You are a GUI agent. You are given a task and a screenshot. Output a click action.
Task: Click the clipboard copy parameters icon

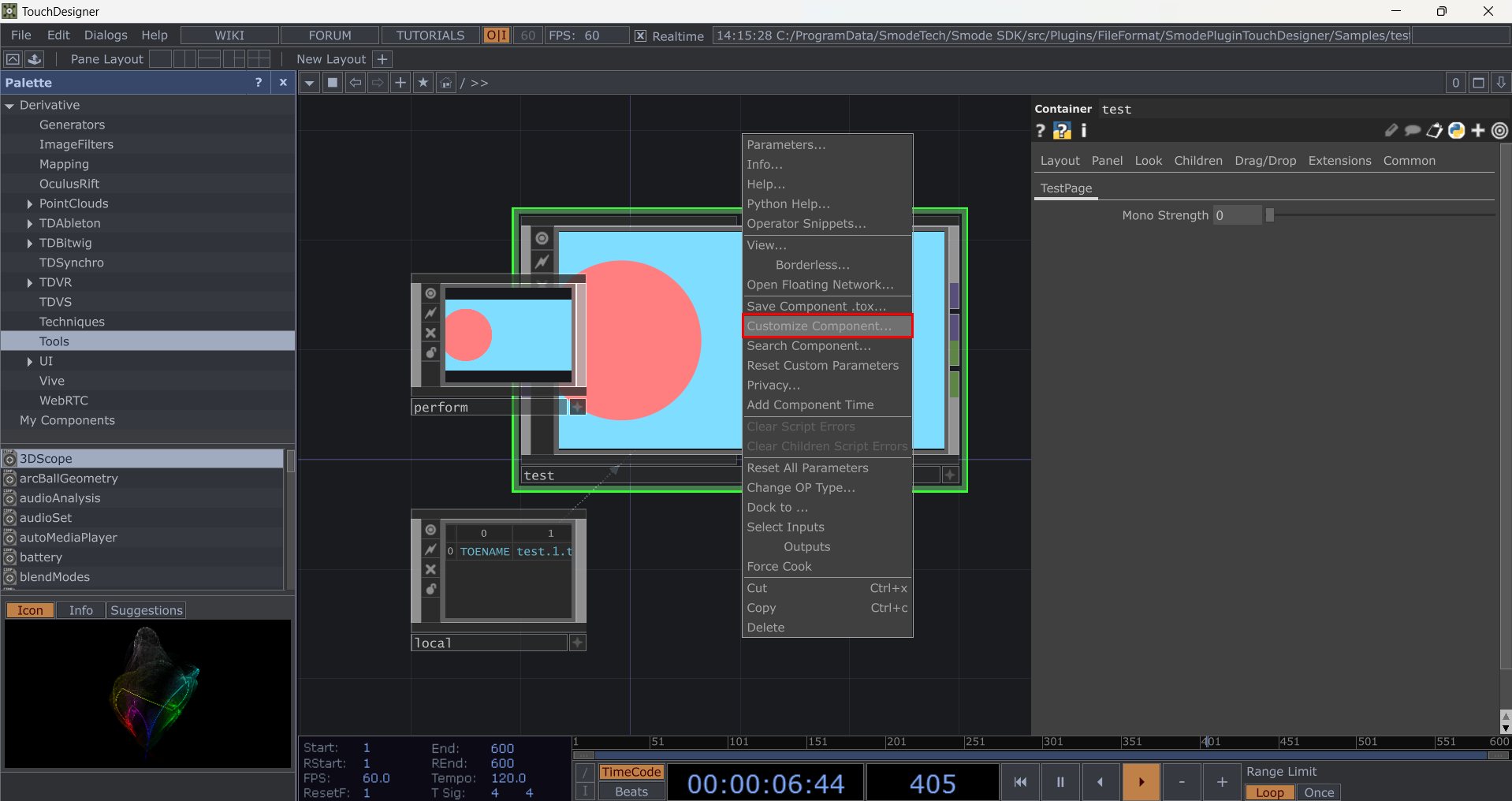click(1435, 131)
